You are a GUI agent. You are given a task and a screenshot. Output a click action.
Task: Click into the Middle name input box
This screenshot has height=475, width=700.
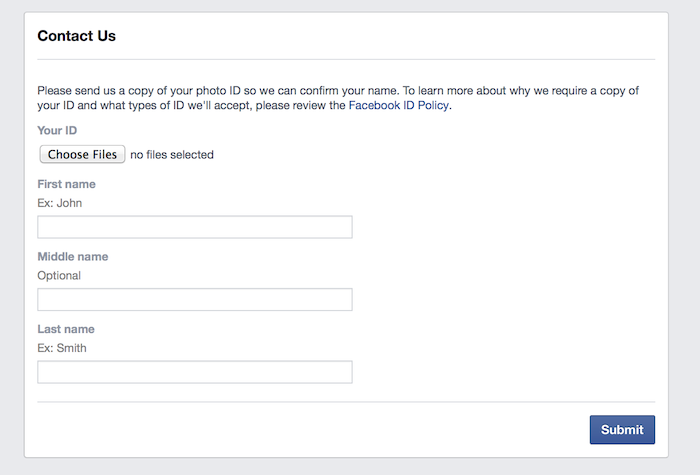(x=194, y=300)
